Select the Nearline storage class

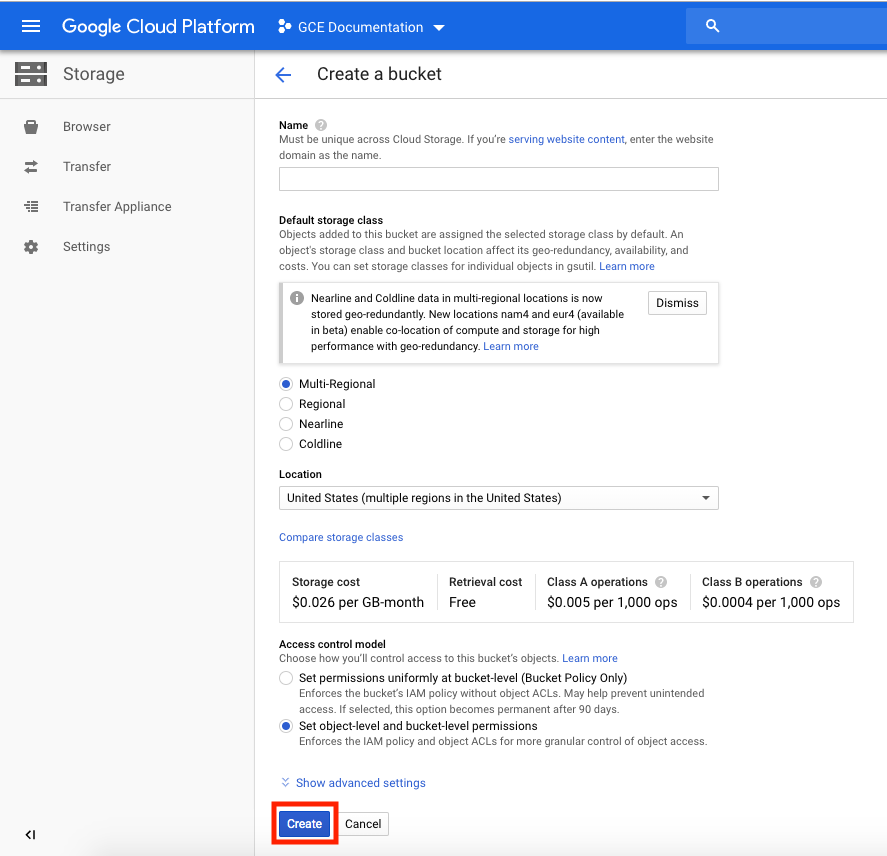click(x=286, y=424)
